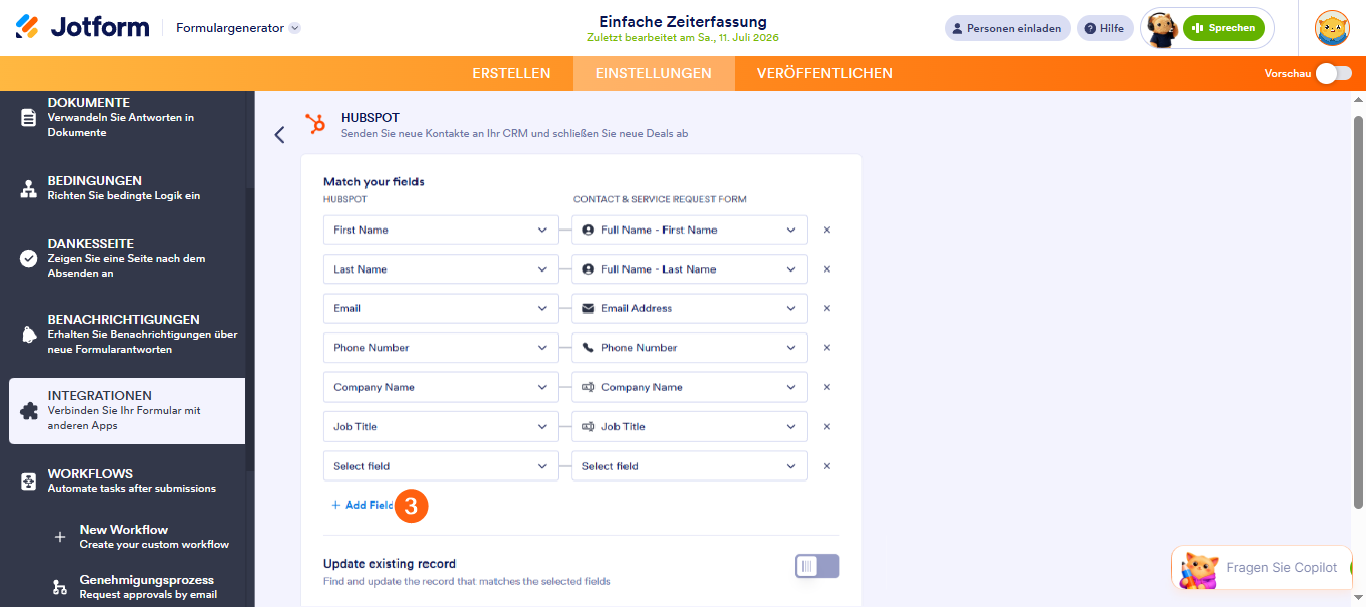Image resolution: width=1366 pixels, height=607 pixels.
Task: Remove the Email mapping row
Action: pos(827,308)
